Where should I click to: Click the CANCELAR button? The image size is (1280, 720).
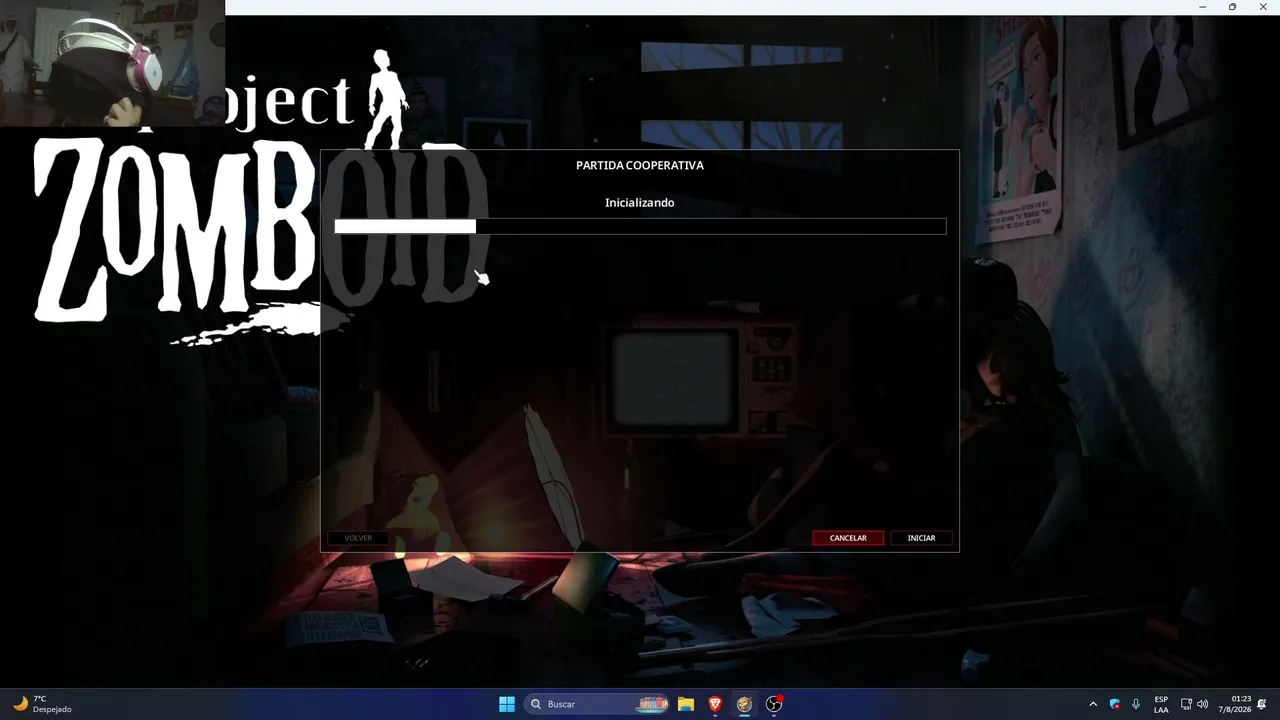(848, 538)
